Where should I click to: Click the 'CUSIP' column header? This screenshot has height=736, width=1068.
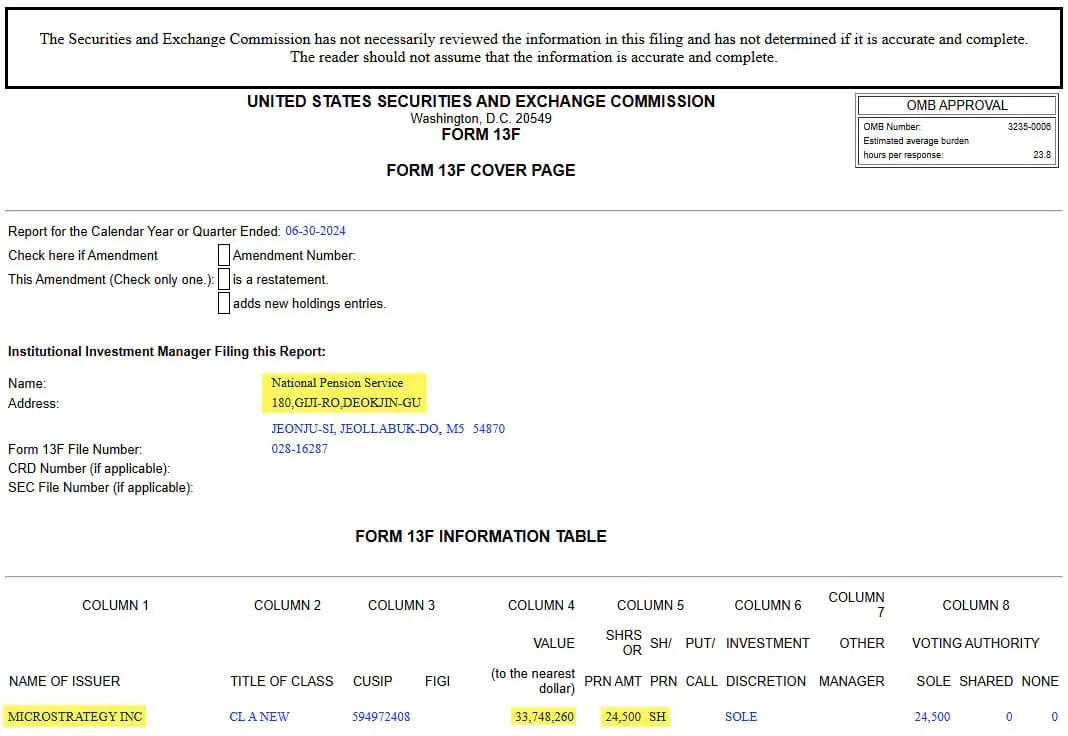pyautogui.click(x=373, y=681)
